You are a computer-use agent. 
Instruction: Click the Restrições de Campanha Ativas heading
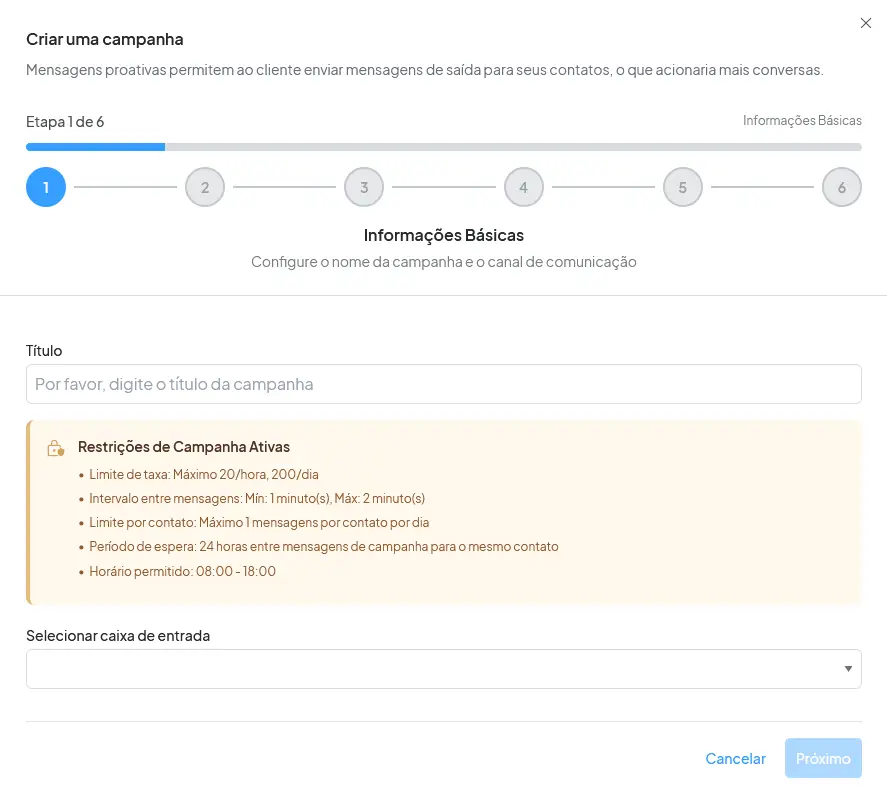point(184,447)
